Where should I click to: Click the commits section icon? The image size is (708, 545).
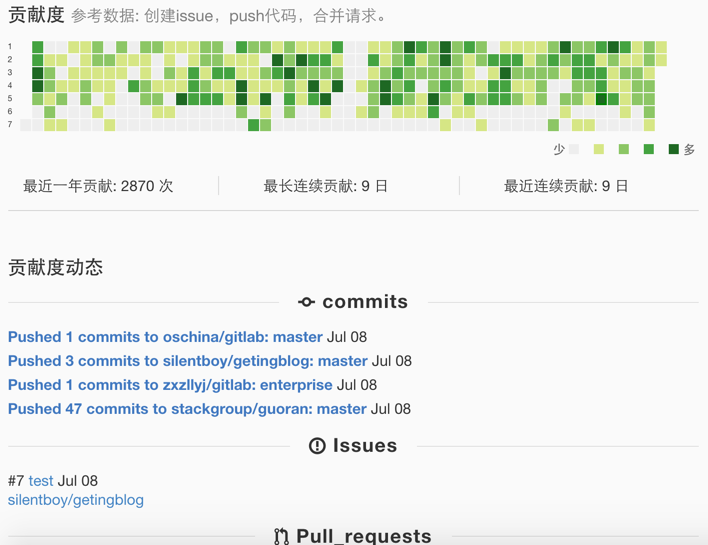click(x=306, y=302)
